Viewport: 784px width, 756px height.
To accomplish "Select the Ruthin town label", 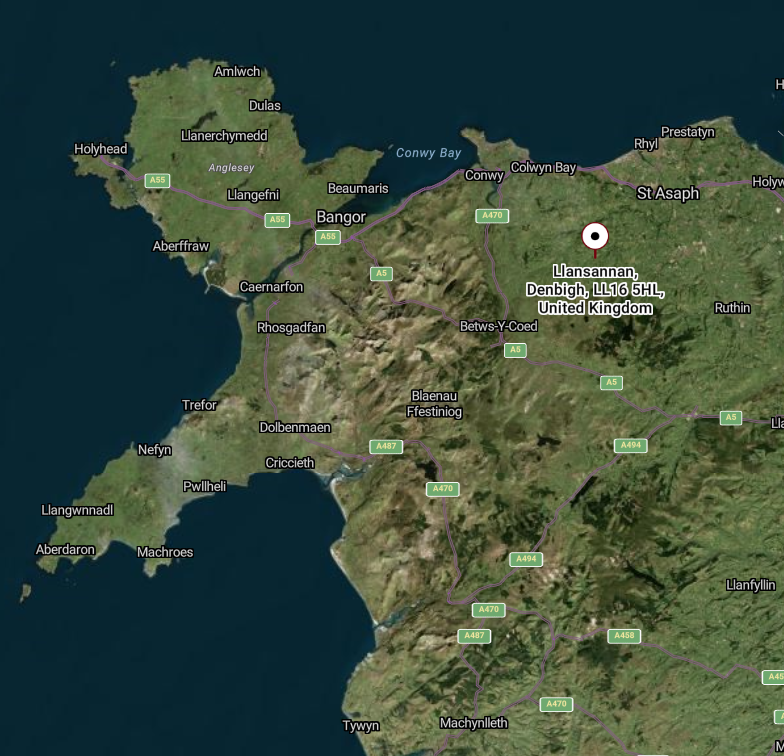I will point(732,308).
